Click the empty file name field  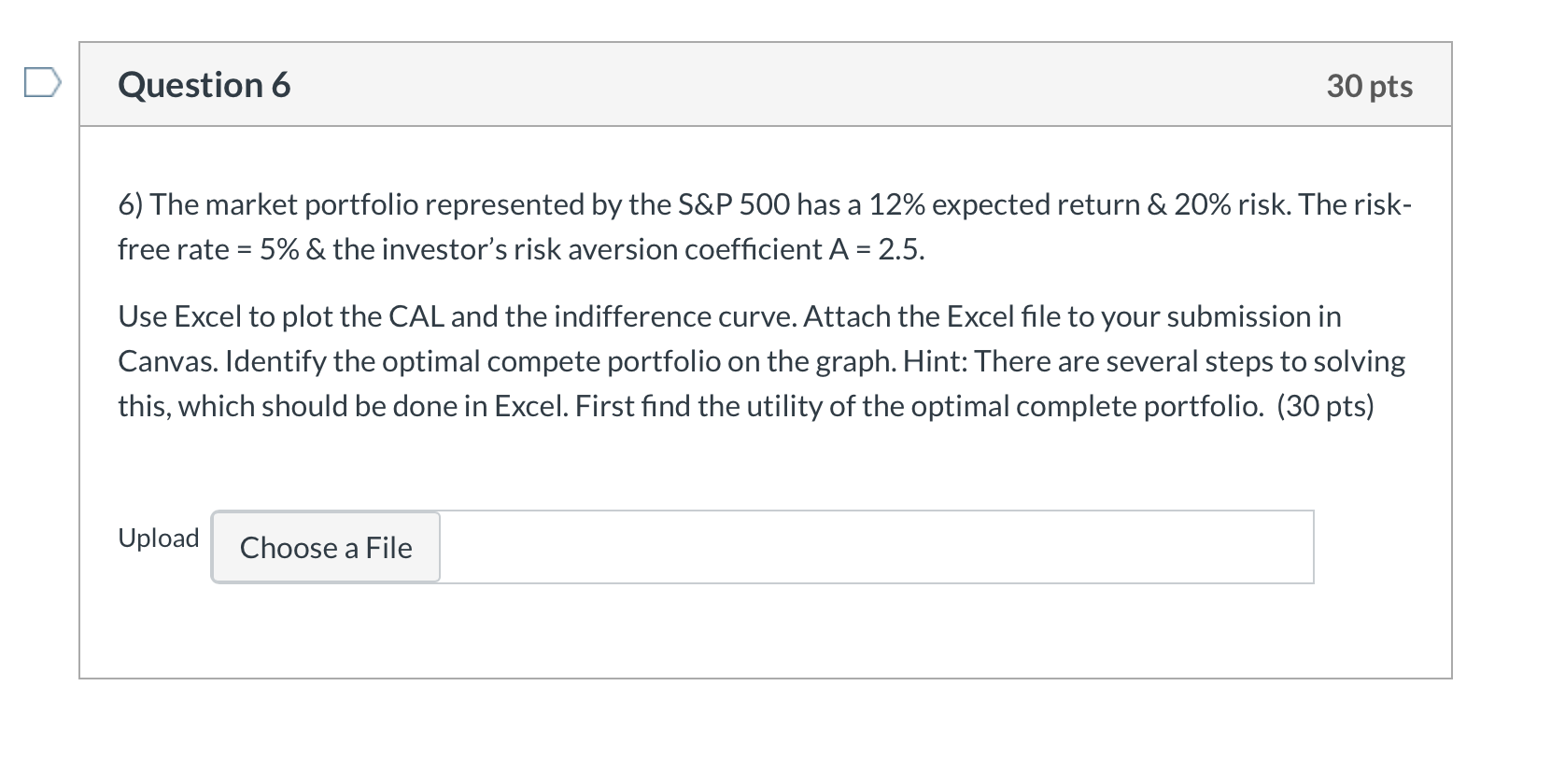pos(876,547)
